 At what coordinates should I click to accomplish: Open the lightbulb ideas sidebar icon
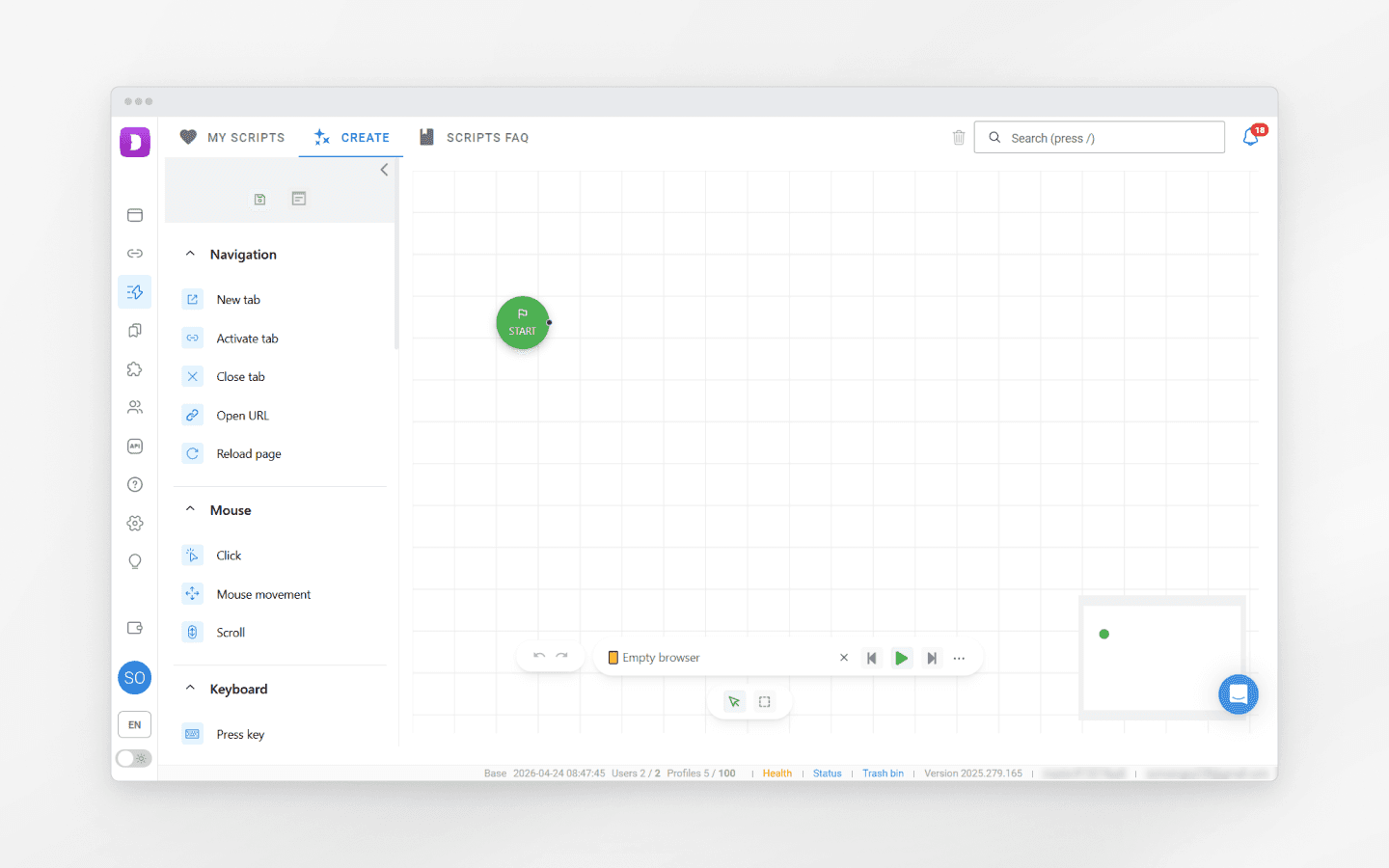[x=135, y=562]
